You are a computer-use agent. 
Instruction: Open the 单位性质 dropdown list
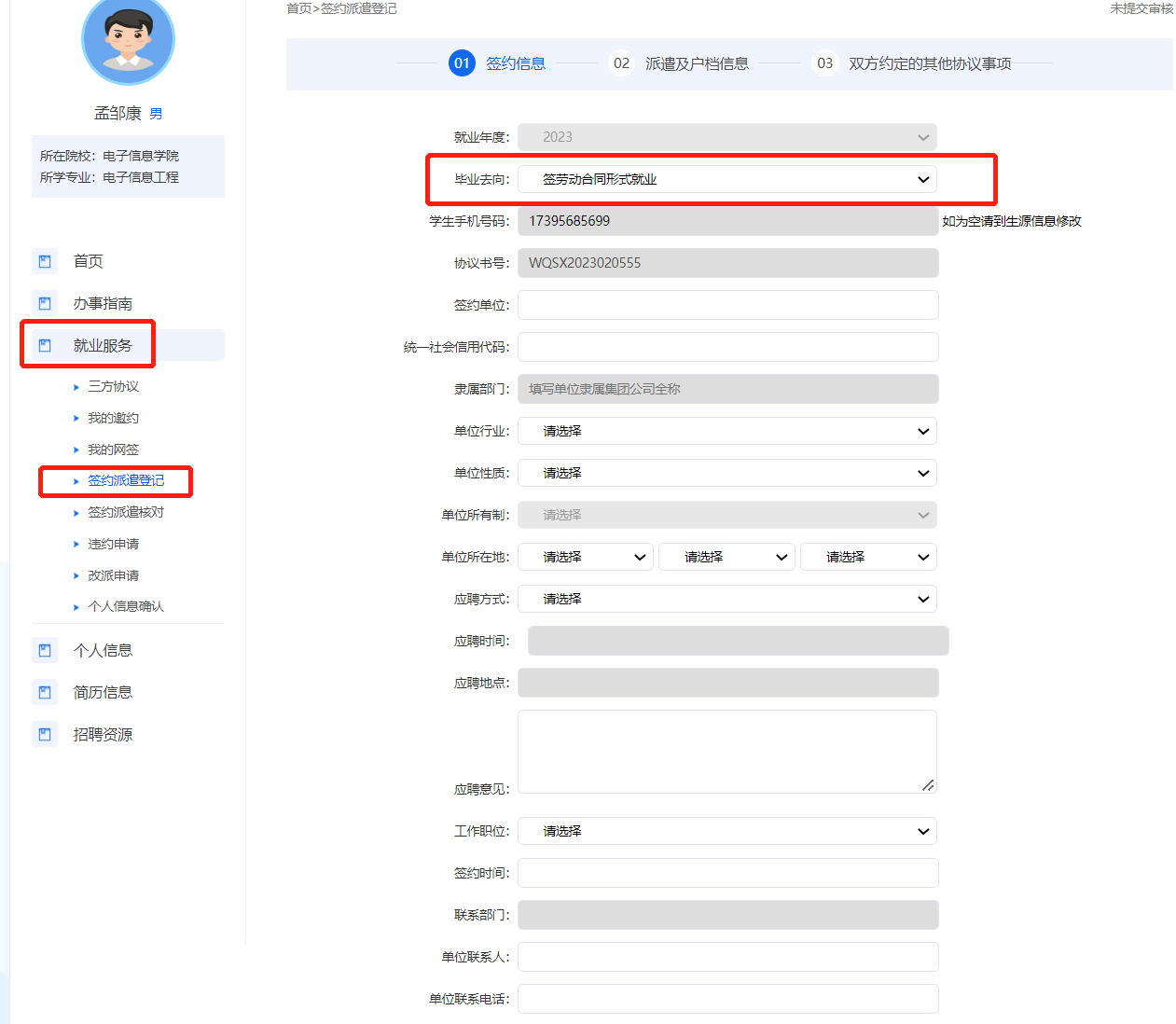pos(727,473)
